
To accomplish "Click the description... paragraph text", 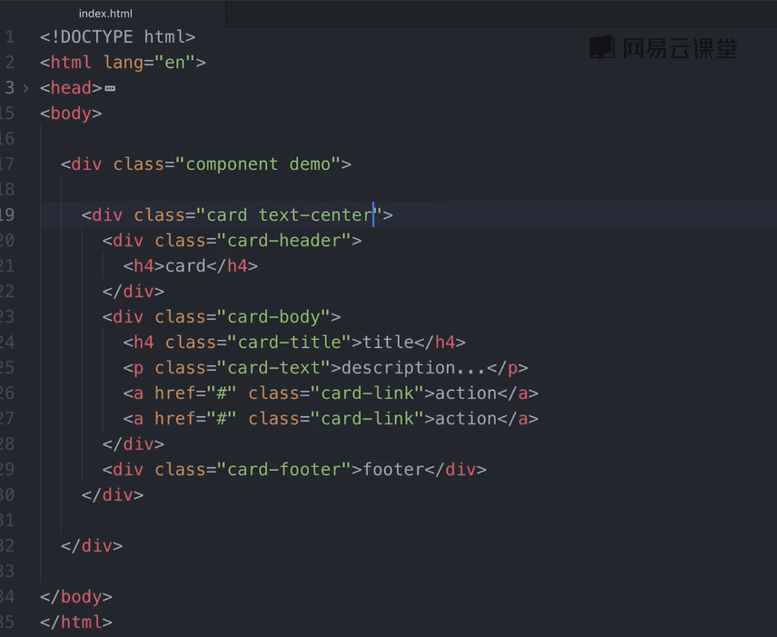I will (414, 368).
